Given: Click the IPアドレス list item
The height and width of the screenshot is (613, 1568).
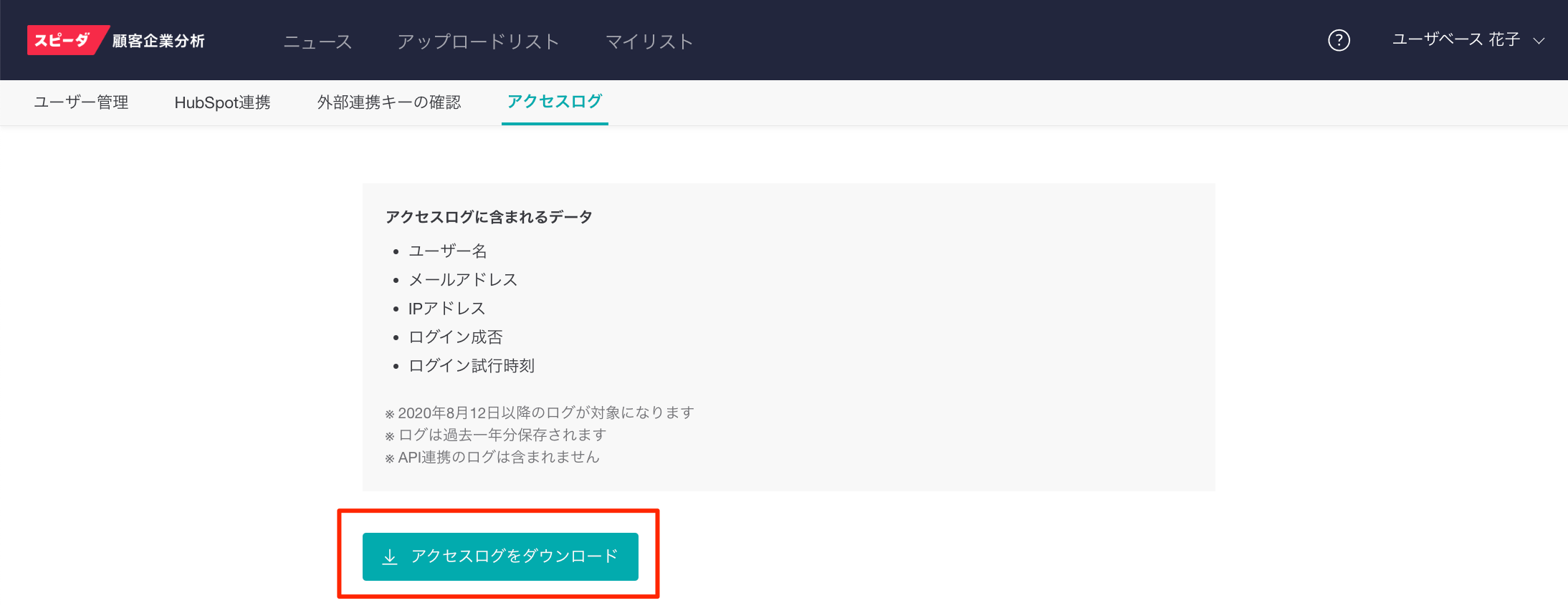Looking at the screenshot, I should click(446, 308).
